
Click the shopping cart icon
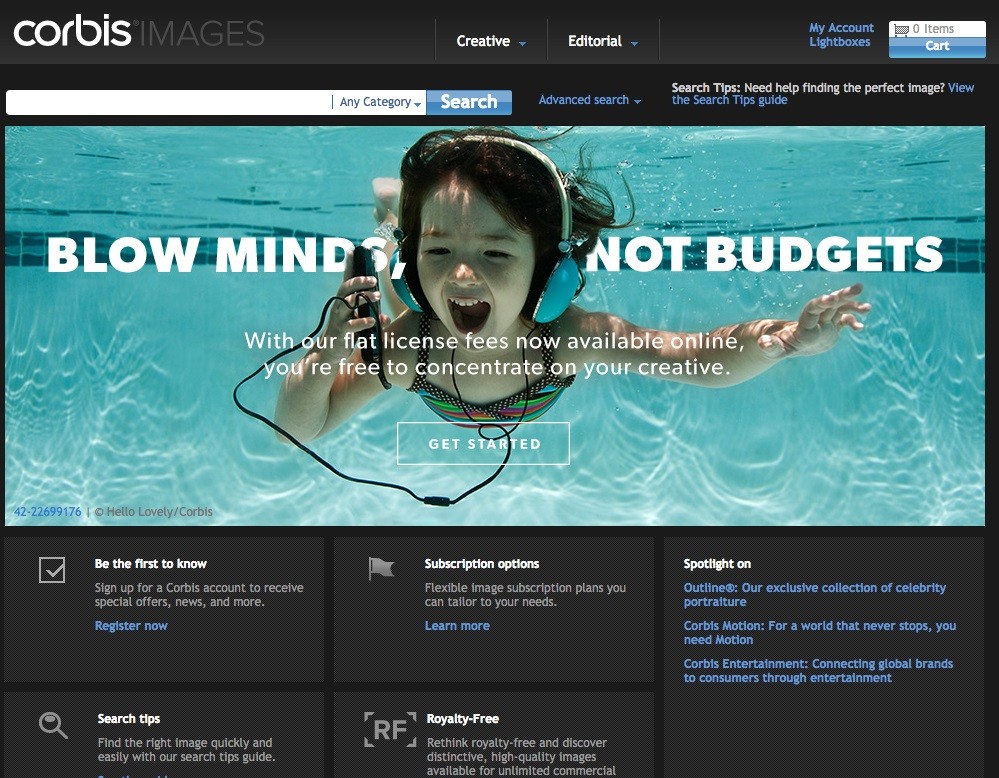coord(902,30)
